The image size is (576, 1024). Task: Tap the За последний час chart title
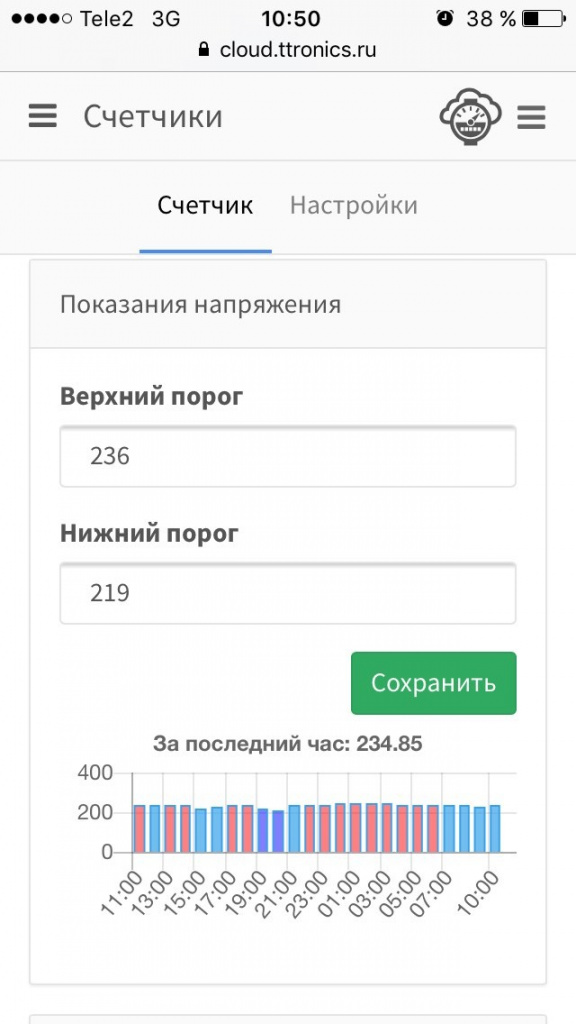point(287,743)
